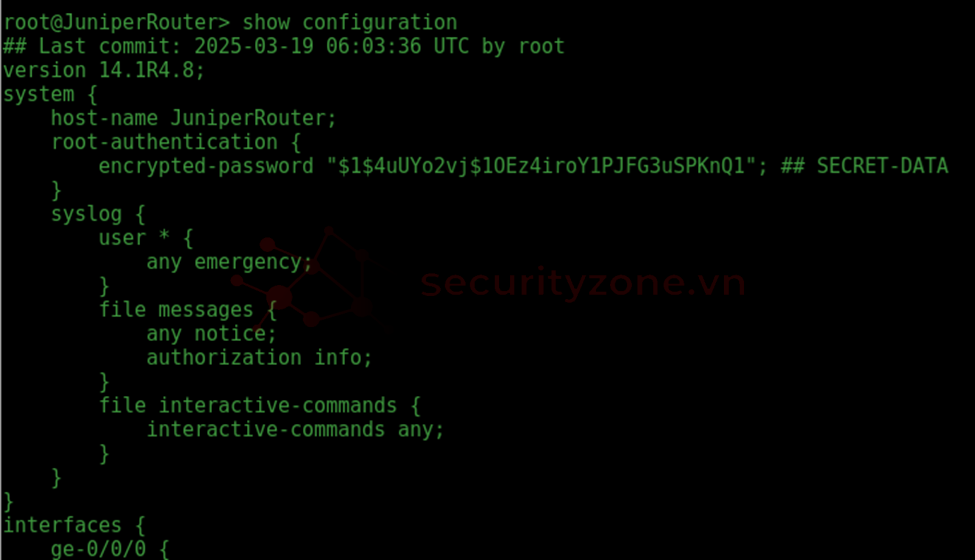The width and height of the screenshot is (975, 560).
Task: Click the 'authorization info;' statement
Action: click(259, 358)
